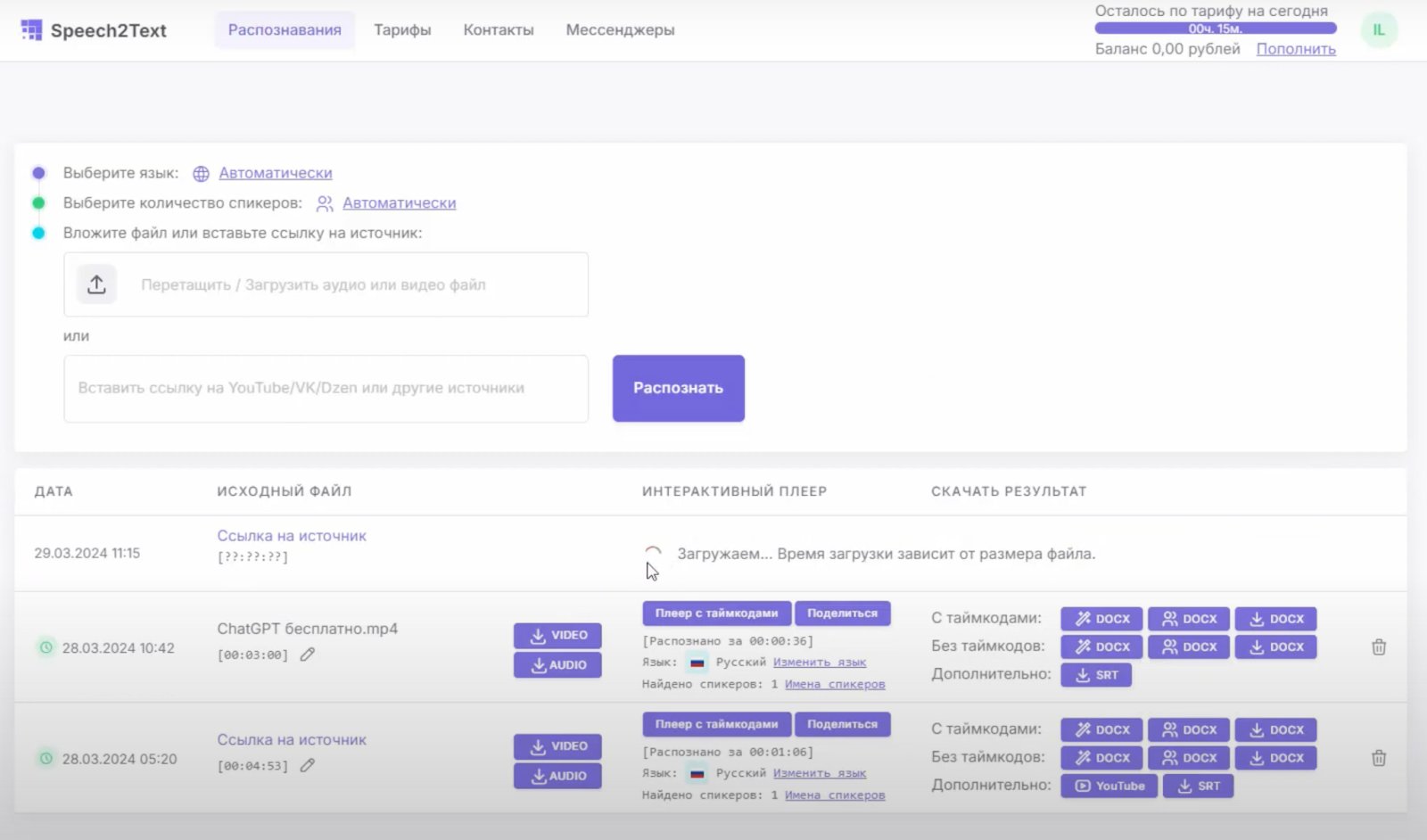Rename ChatGPT бесплатно.mp4 with pencil icon
Screen dimensions: 1427x840
(x=308, y=655)
